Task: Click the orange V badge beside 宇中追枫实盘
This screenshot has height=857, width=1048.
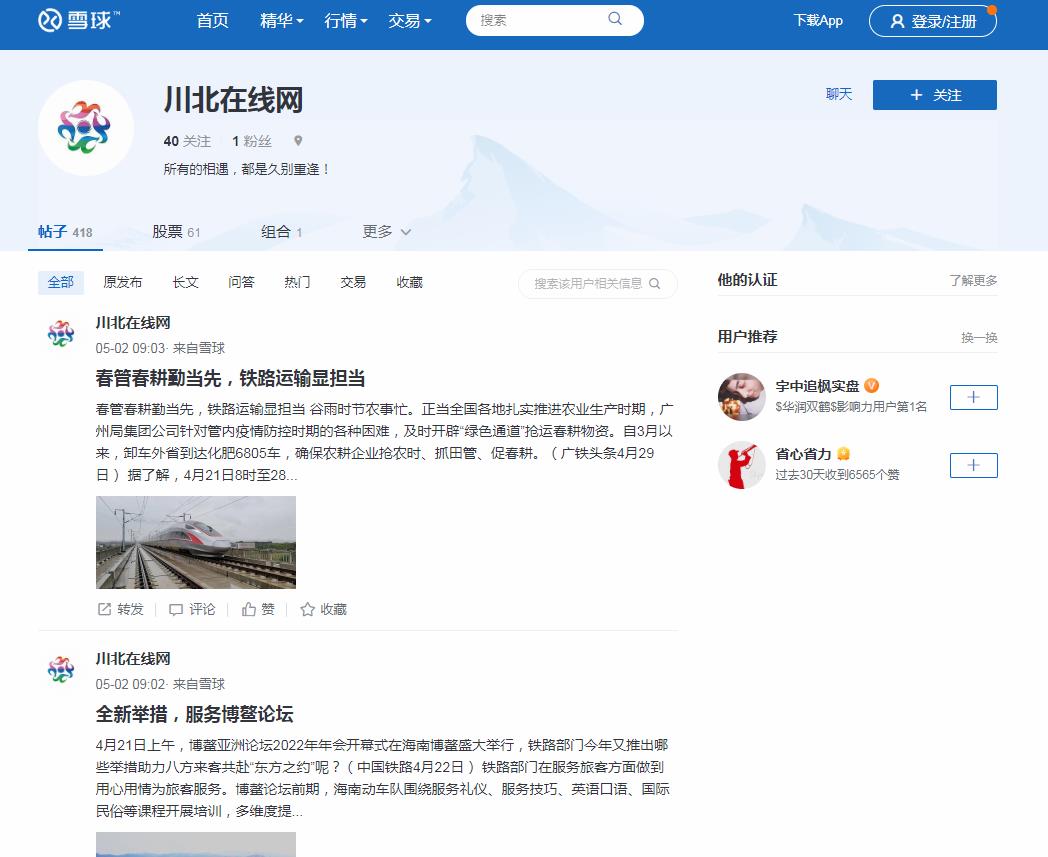Action: tap(872, 386)
